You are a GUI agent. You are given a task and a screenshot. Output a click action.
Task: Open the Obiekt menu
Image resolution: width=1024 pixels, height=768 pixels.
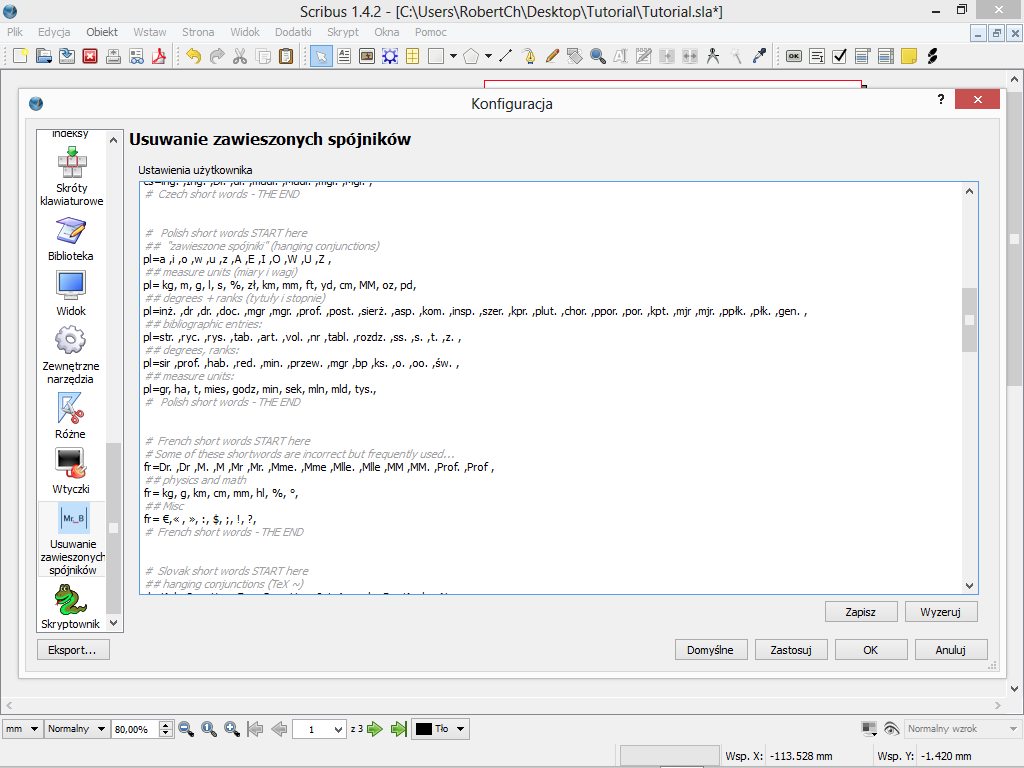[101, 32]
